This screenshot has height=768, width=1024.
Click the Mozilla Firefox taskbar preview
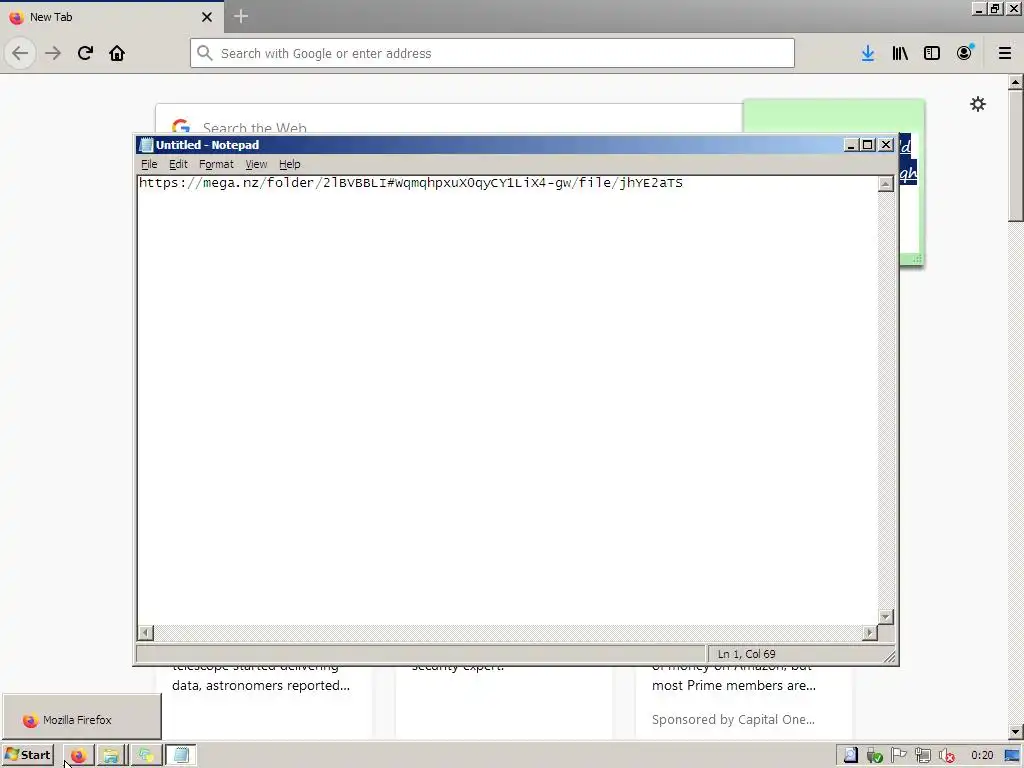coord(81,718)
